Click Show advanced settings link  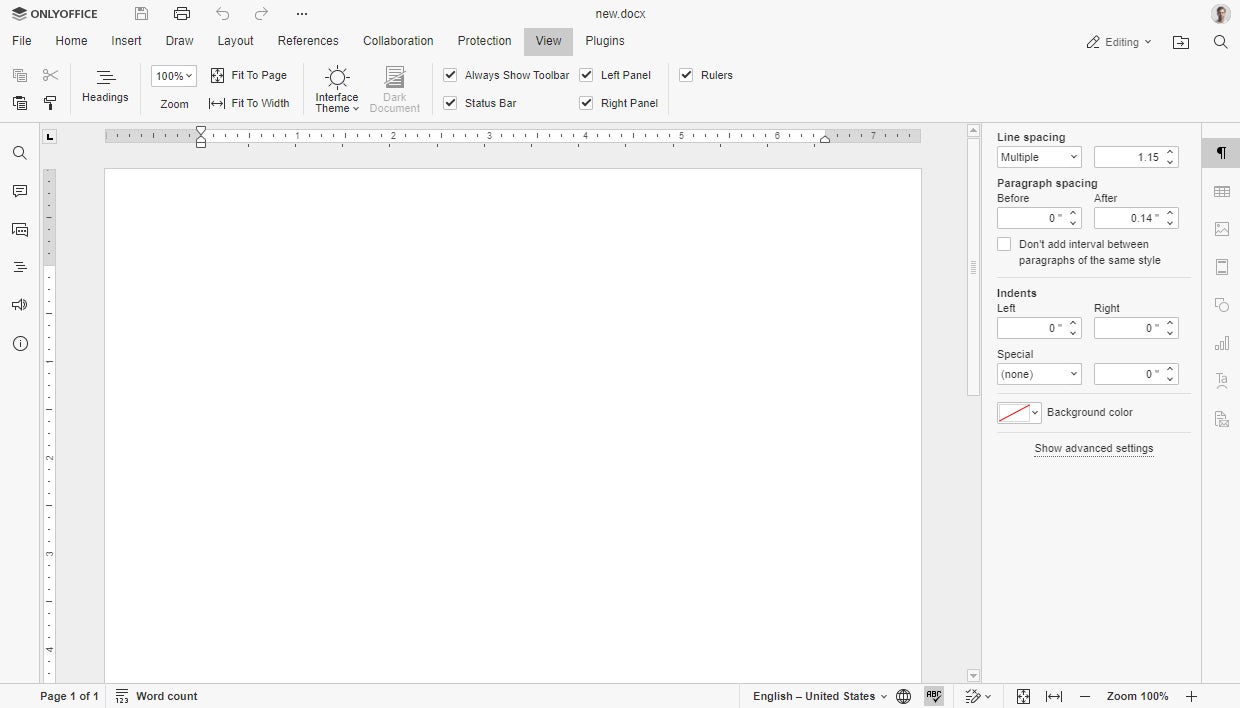(x=1093, y=448)
